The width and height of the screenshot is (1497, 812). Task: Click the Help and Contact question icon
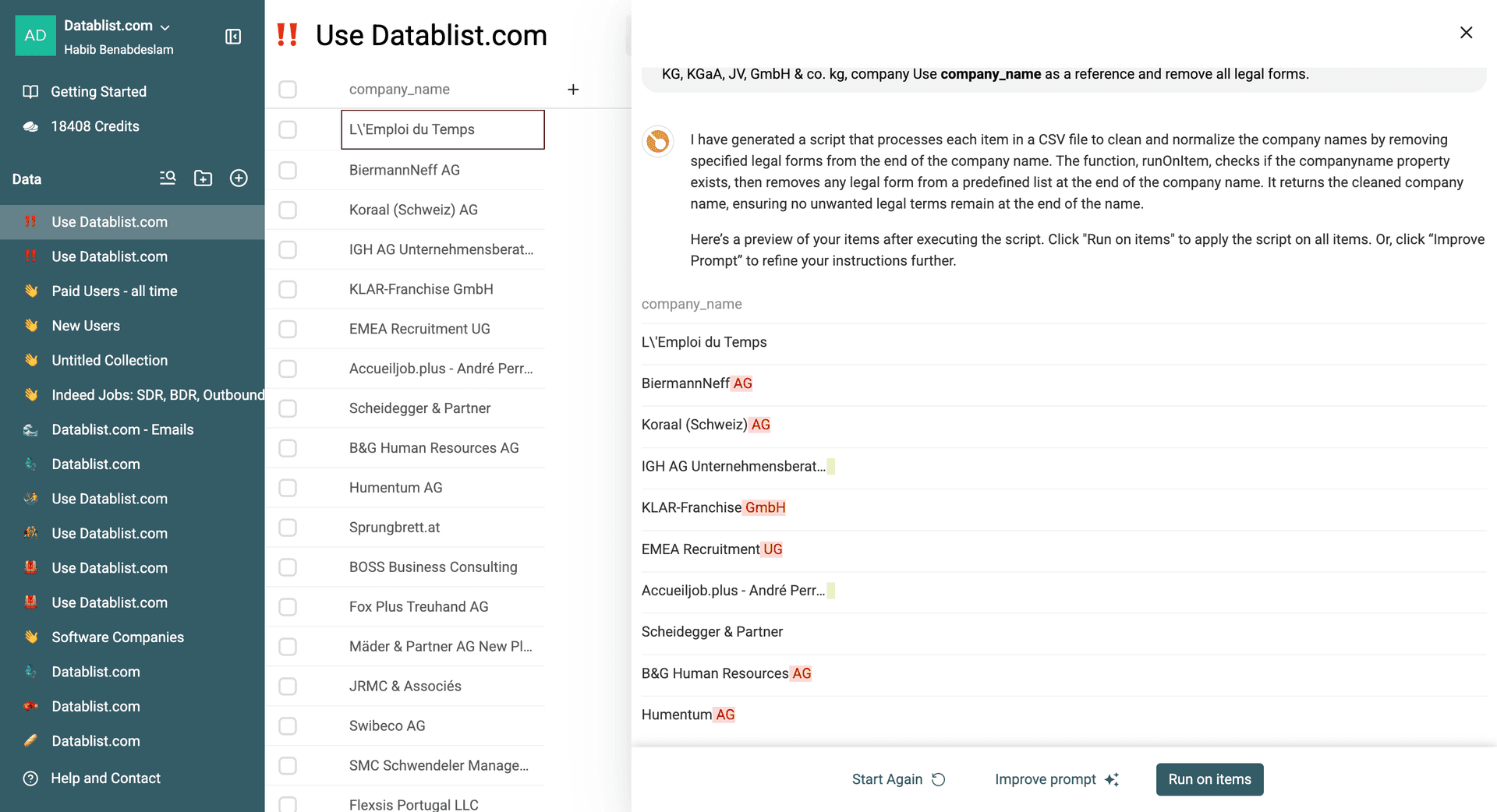pyautogui.click(x=30, y=778)
